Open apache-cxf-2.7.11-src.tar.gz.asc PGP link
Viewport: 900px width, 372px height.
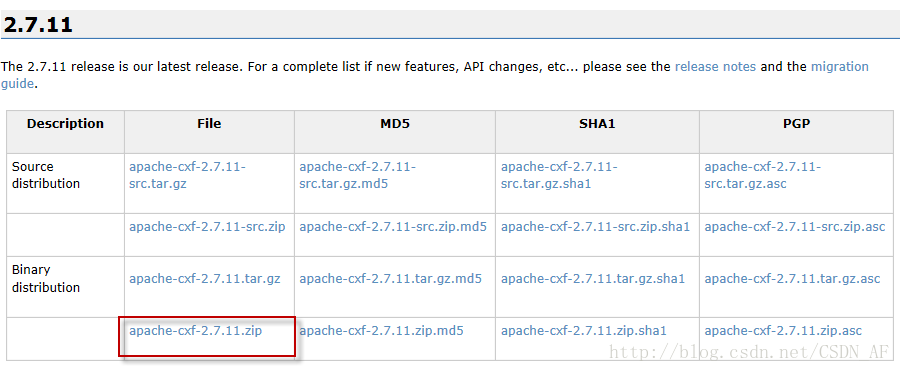click(x=763, y=175)
